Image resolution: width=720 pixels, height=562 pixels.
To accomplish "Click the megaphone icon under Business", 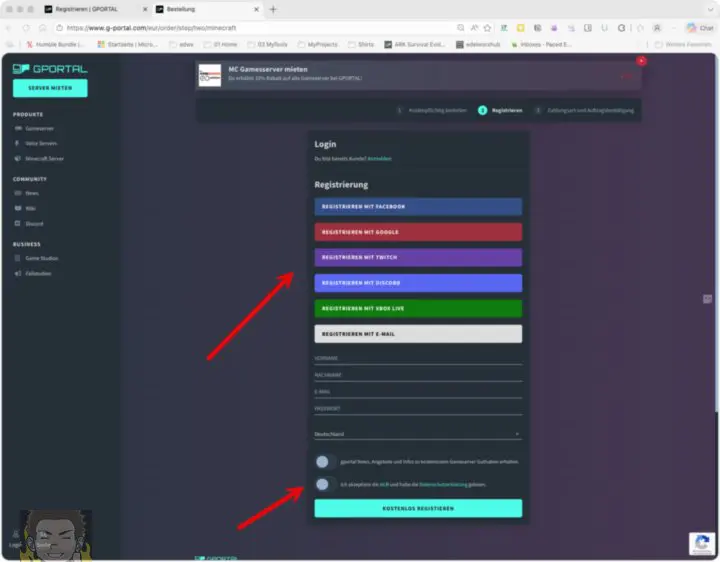I will [x=18, y=273].
